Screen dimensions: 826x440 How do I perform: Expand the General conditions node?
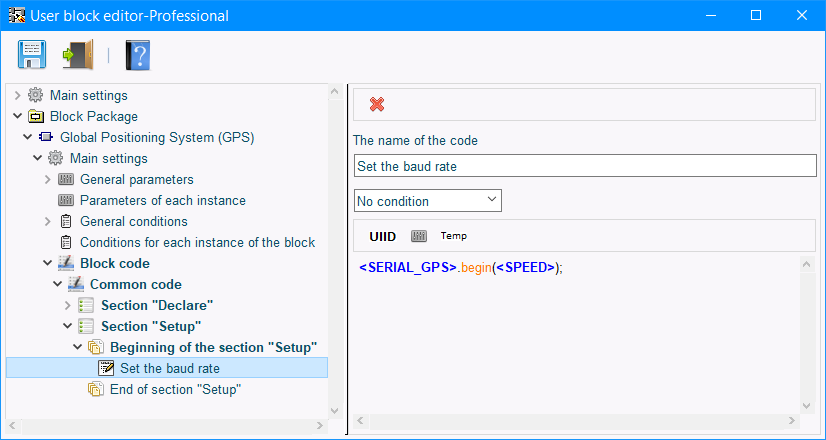coord(47,221)
